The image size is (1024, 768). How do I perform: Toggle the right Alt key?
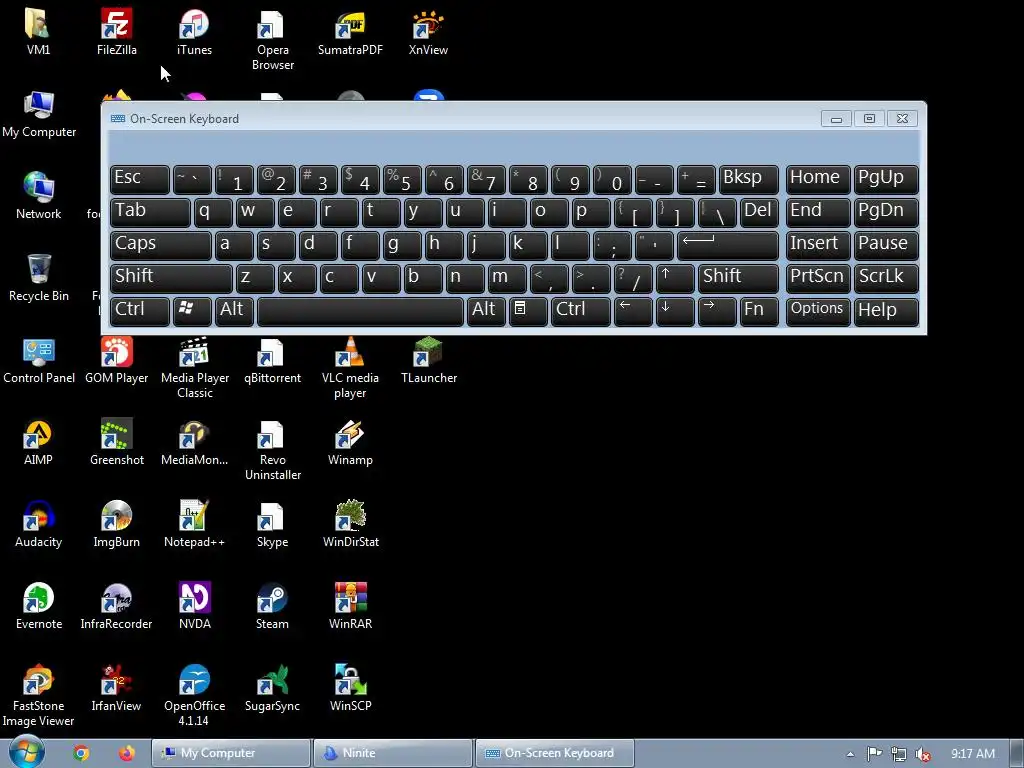click(x=485, y=311)
